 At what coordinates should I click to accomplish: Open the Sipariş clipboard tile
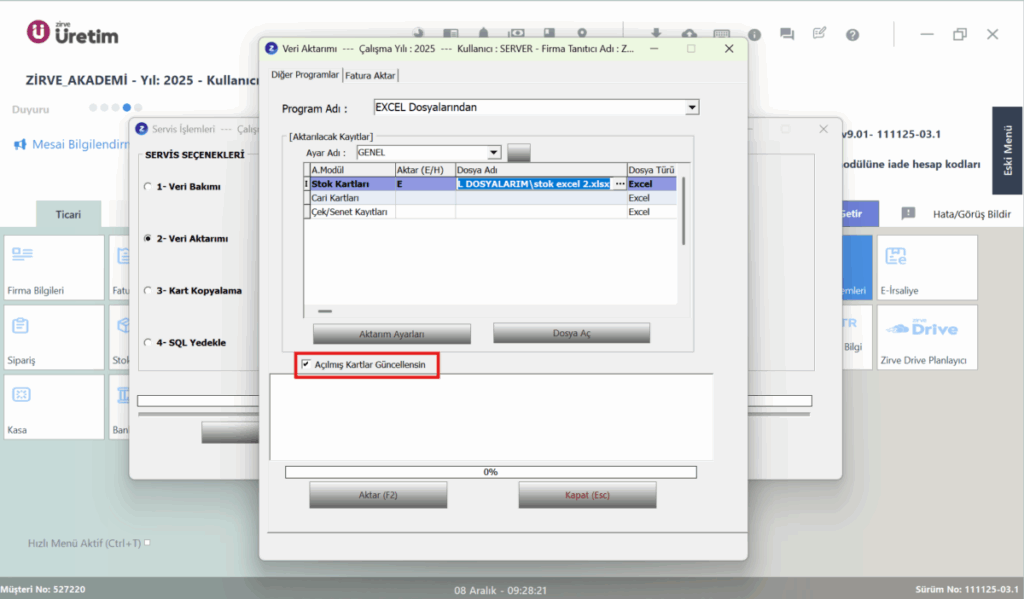54,337
